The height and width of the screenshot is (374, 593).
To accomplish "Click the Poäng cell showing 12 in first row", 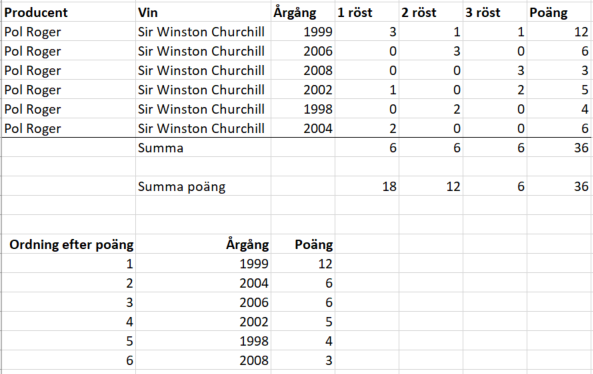I will pos(559,32).
